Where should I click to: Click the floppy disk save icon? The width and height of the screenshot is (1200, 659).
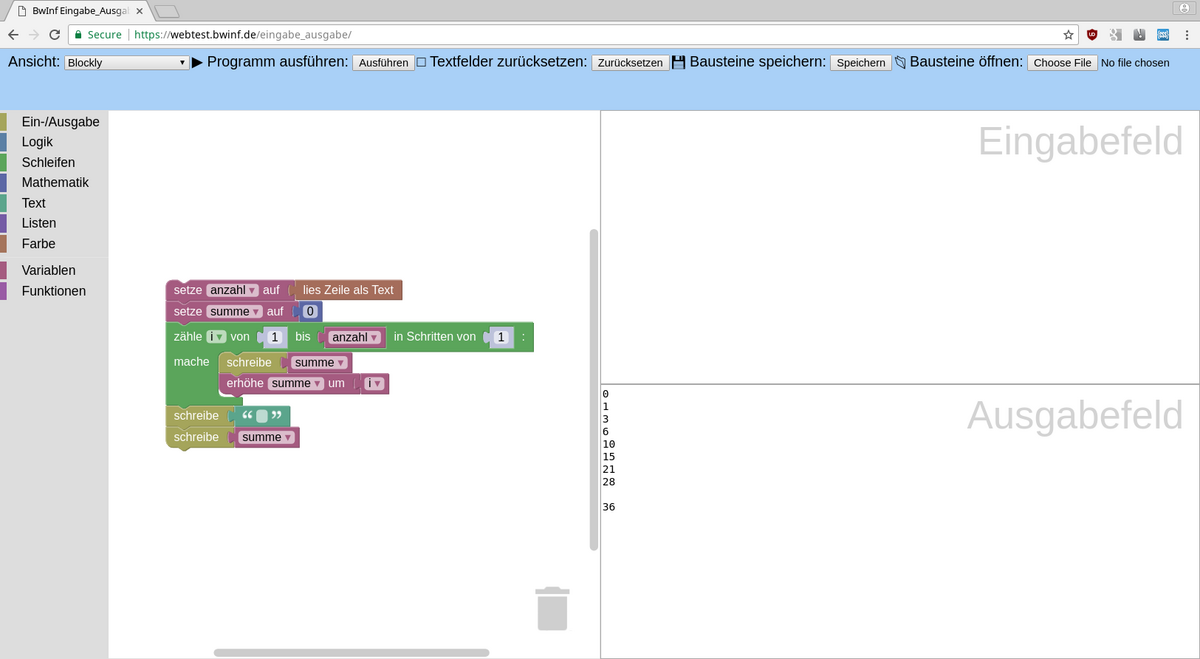pos(679,62)
